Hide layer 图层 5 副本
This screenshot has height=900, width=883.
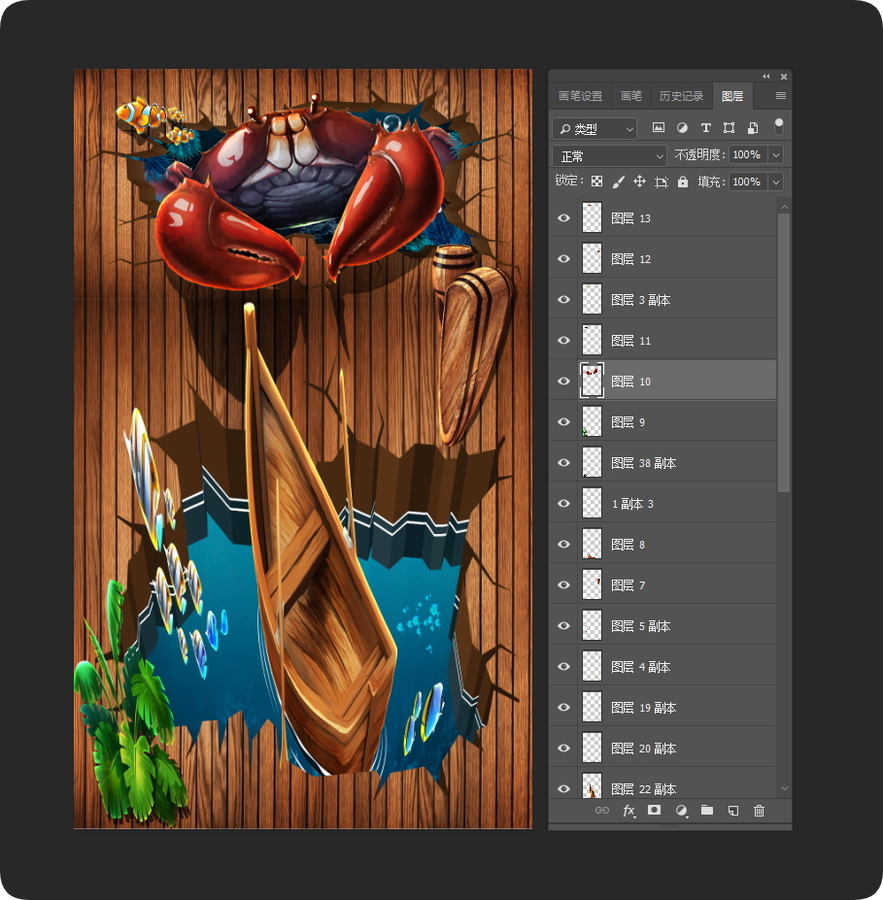(x=564, y=626)
